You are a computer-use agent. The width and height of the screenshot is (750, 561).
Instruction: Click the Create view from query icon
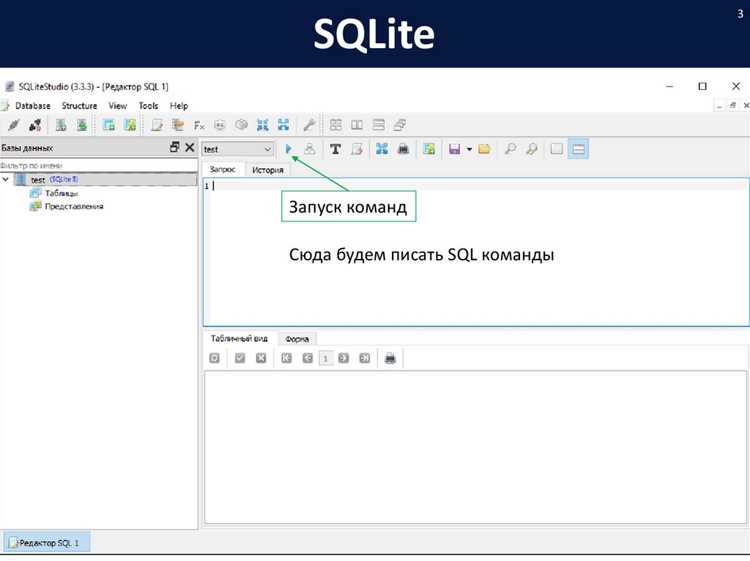[429, 149]
